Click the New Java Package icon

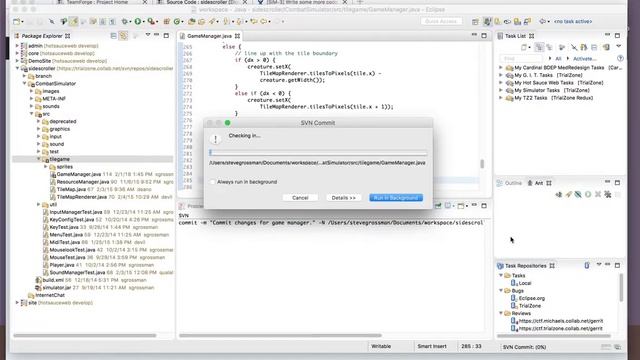coord(167,21)
